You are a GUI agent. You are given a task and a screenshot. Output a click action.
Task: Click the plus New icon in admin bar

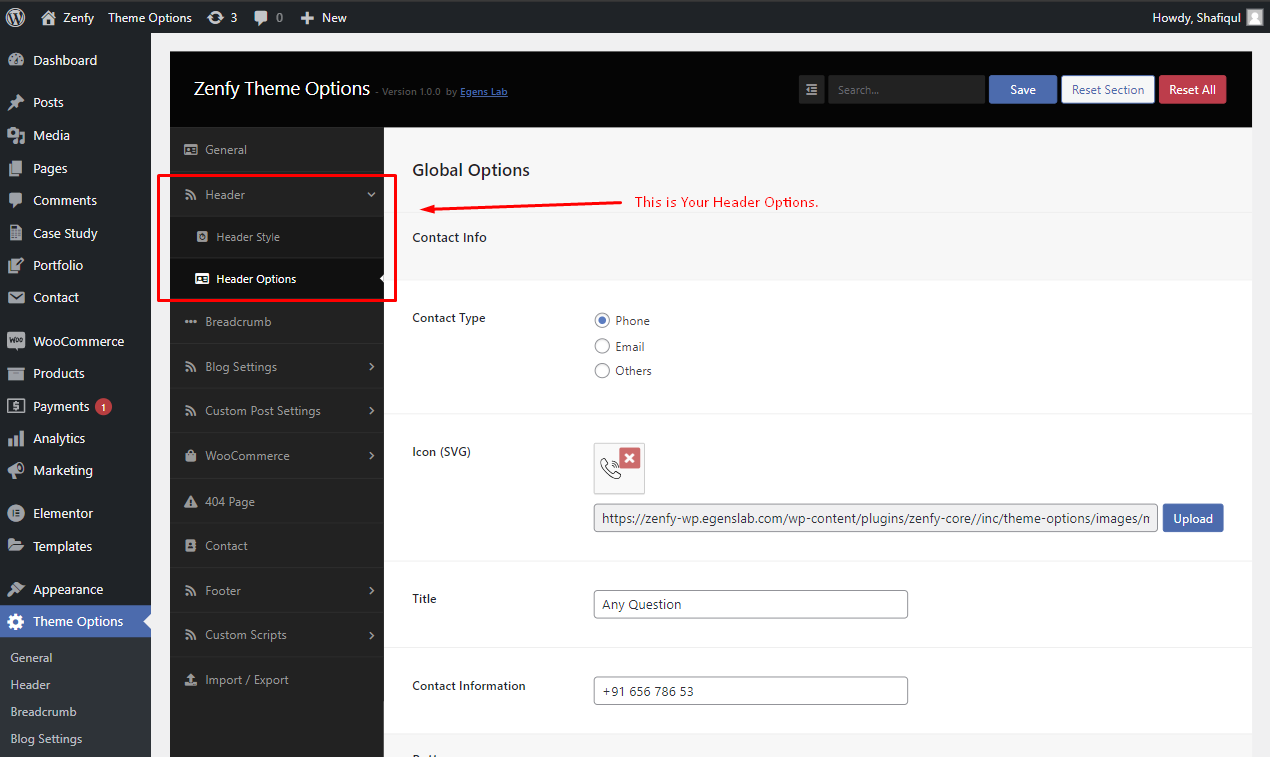click(307, 18)
